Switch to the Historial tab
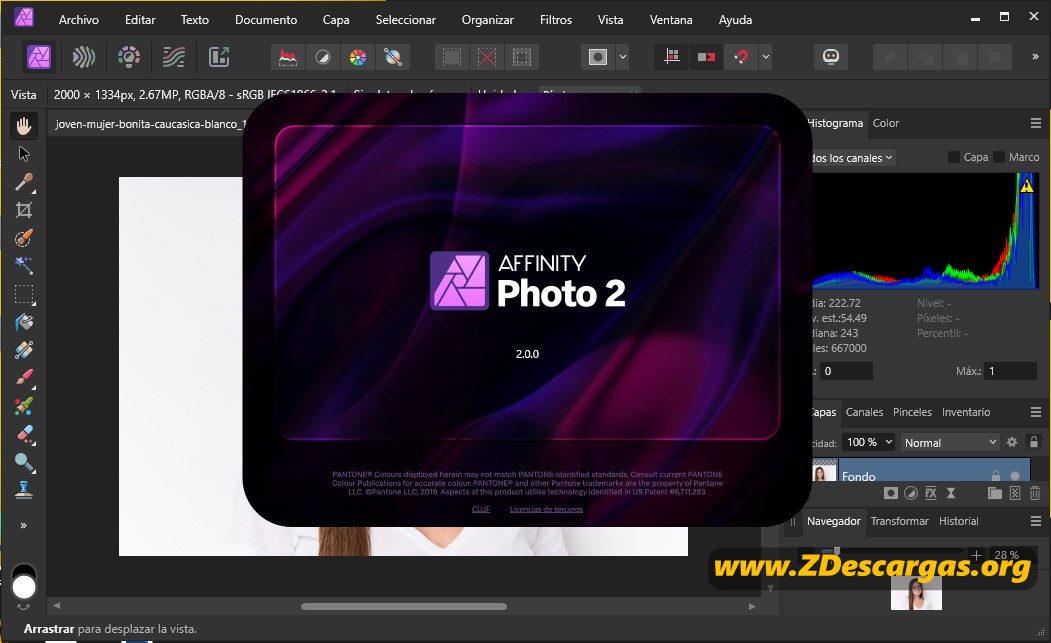Image resolution: width=1051 pixels, height=643 pixels. coord(959,521)
